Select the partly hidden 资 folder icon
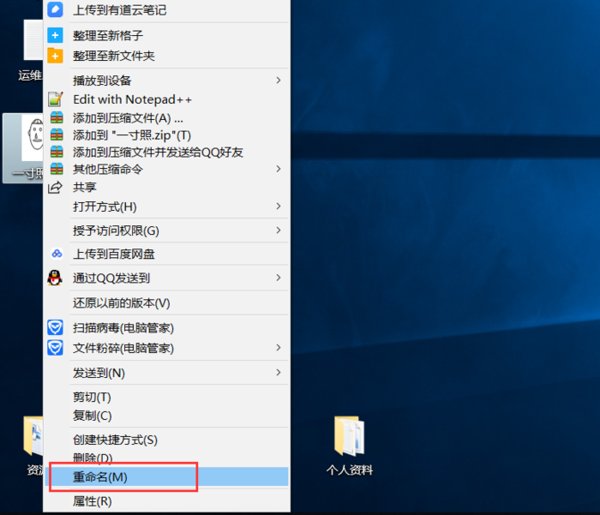The image size is (600, 515). (34, 446)
